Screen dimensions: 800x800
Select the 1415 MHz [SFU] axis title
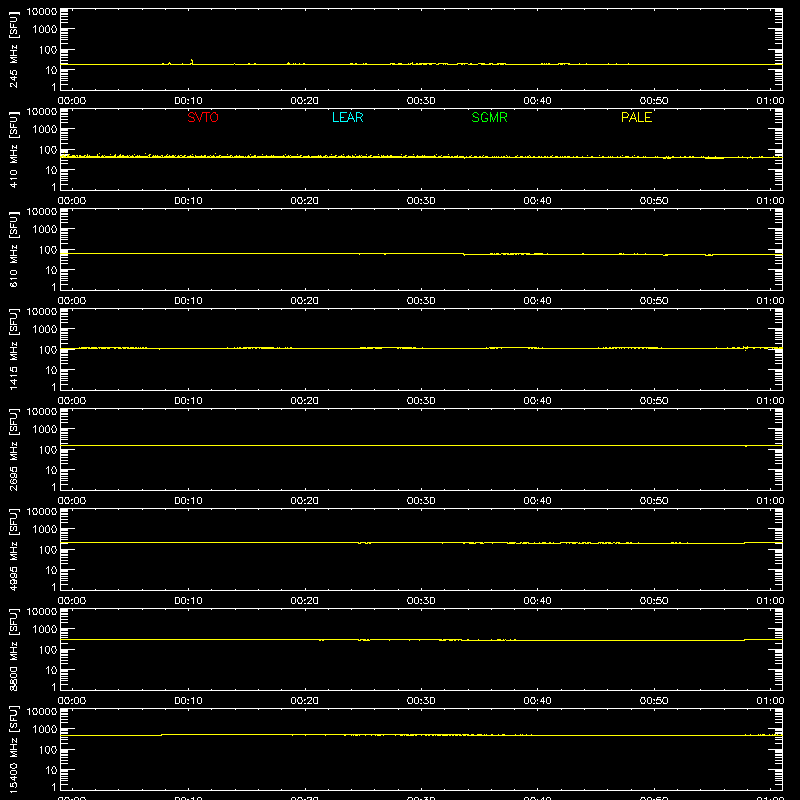13,350
